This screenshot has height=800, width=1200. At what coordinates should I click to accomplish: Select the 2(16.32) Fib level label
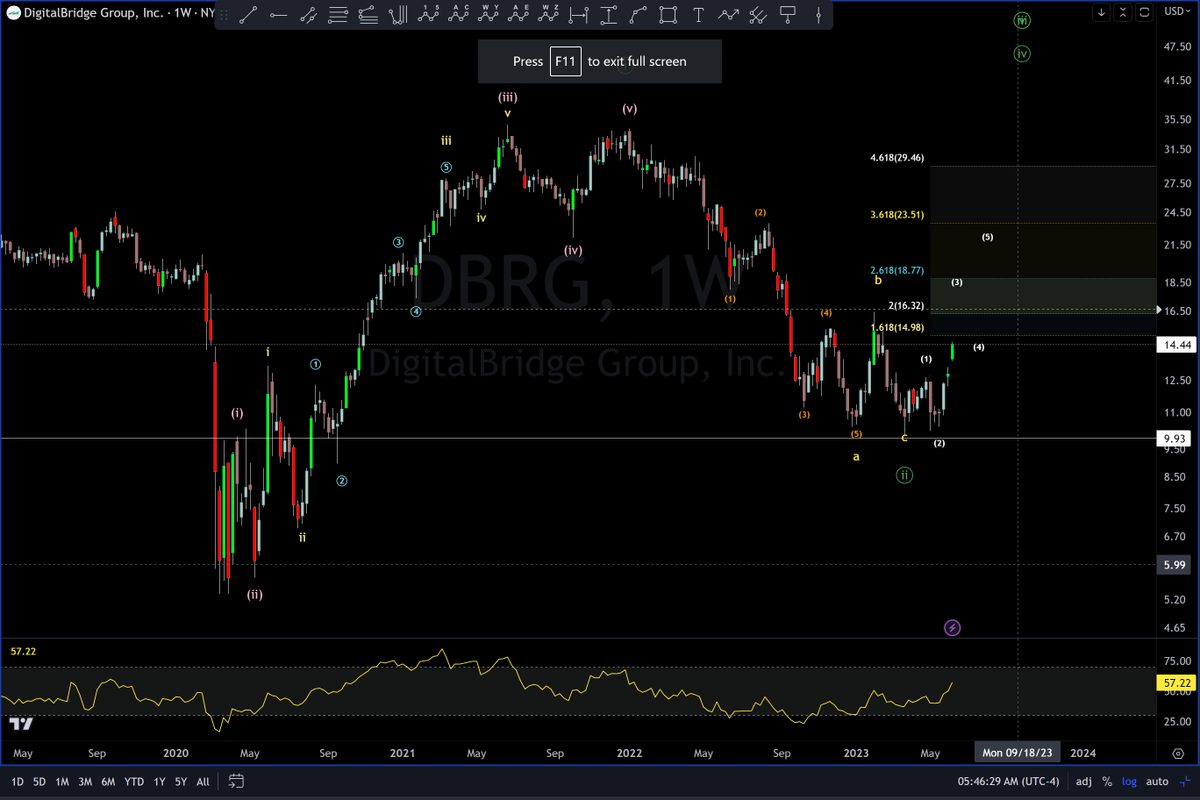click(x=905, y=306)
